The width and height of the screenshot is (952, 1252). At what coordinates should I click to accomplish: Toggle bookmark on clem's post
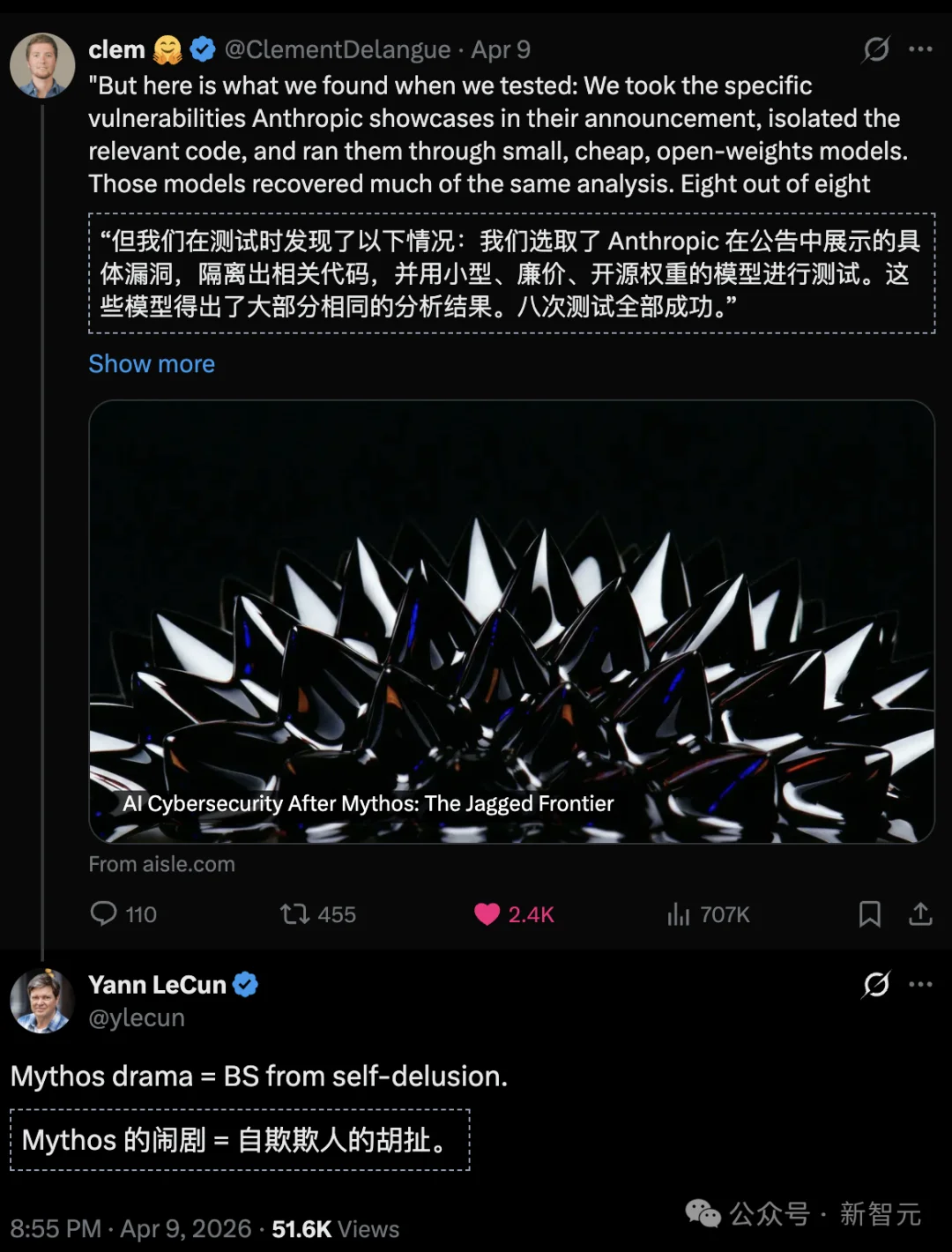[869, 914]
